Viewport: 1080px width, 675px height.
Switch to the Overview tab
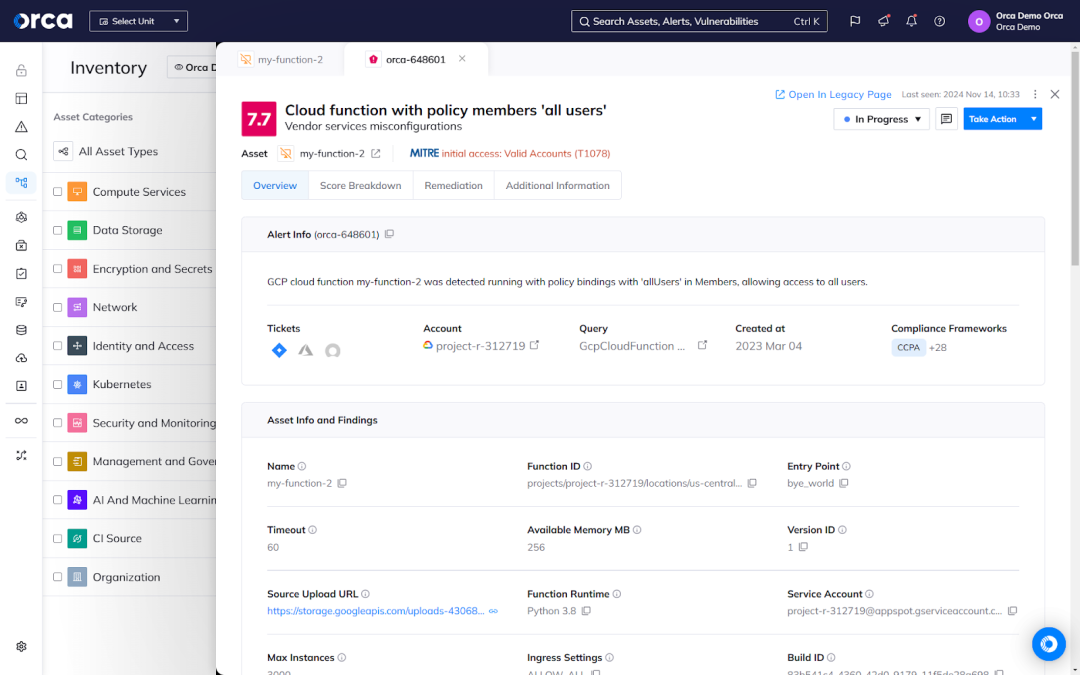pos(275,186)
